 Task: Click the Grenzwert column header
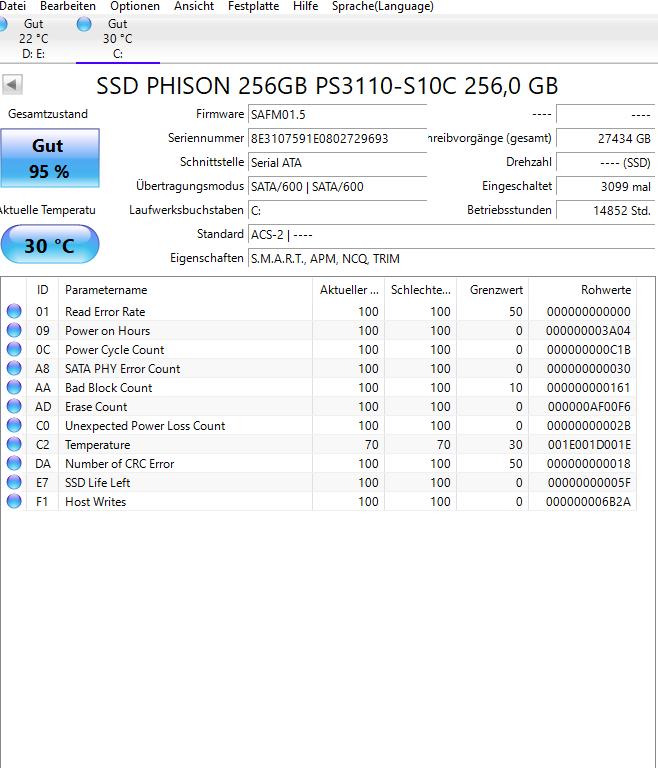[492, 289]
